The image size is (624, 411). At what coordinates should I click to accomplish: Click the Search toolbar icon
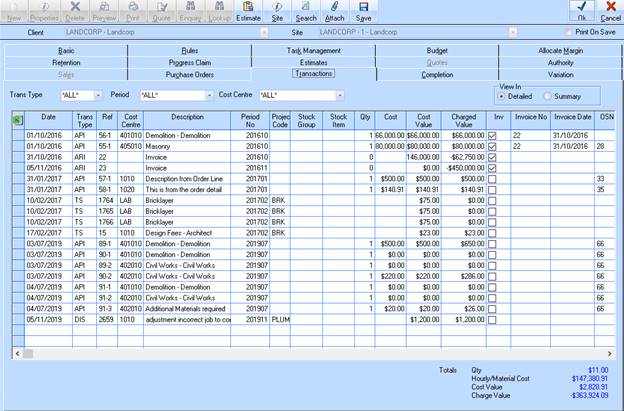click(306, 11)
